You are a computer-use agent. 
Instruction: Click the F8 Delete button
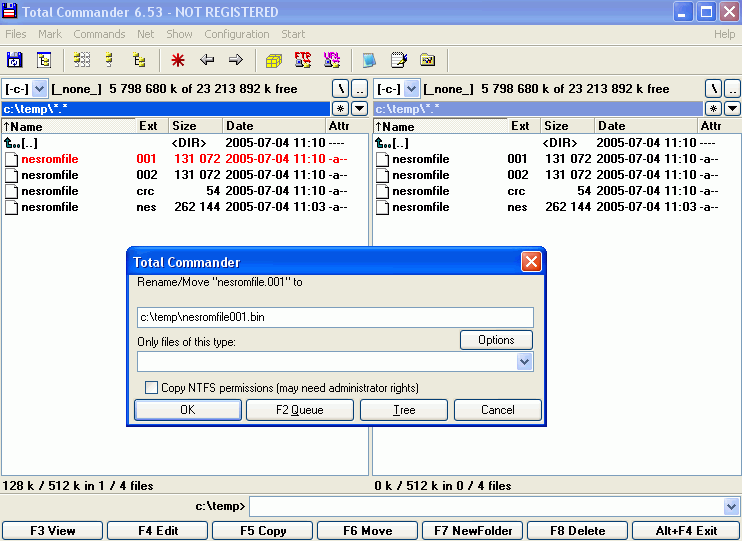click(578, 531)
